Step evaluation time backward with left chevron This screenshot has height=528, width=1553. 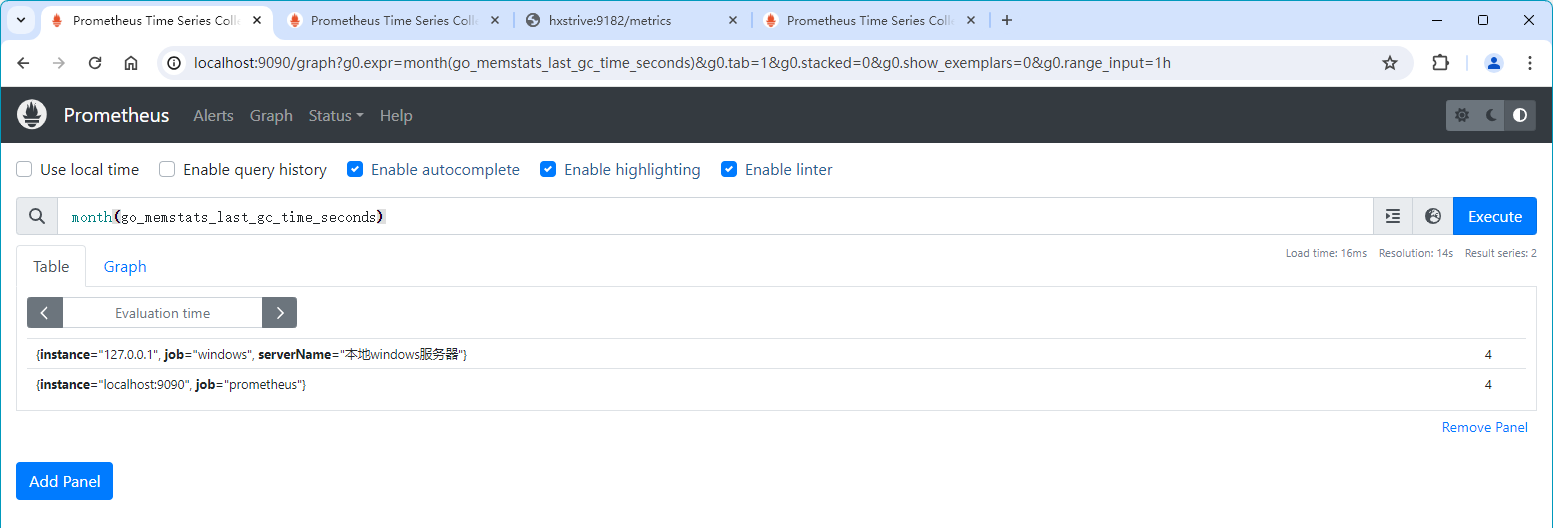pos(45,313)
